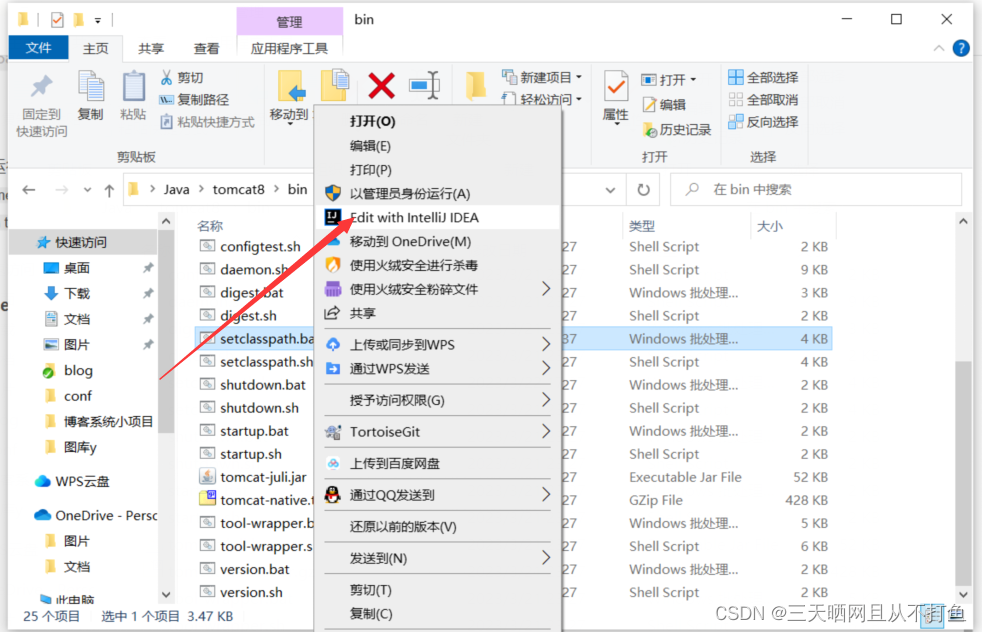This screenshot has height=632, width=982.
Task: Choose Huorong virus scan (使用火绒安全进行杀毒)
Action: tap(437, 265)
